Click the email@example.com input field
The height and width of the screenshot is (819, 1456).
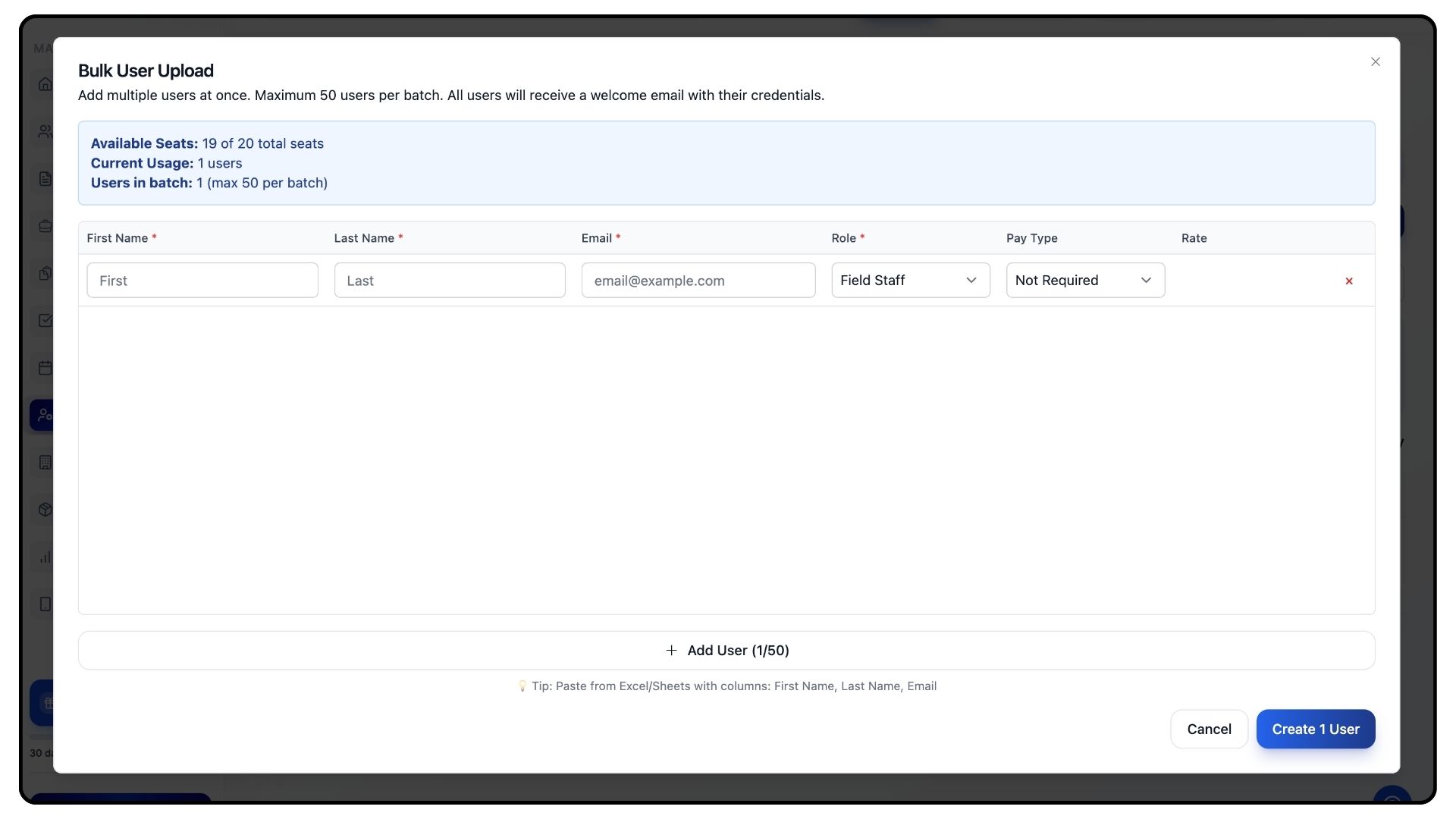click(x=698, y=281)
